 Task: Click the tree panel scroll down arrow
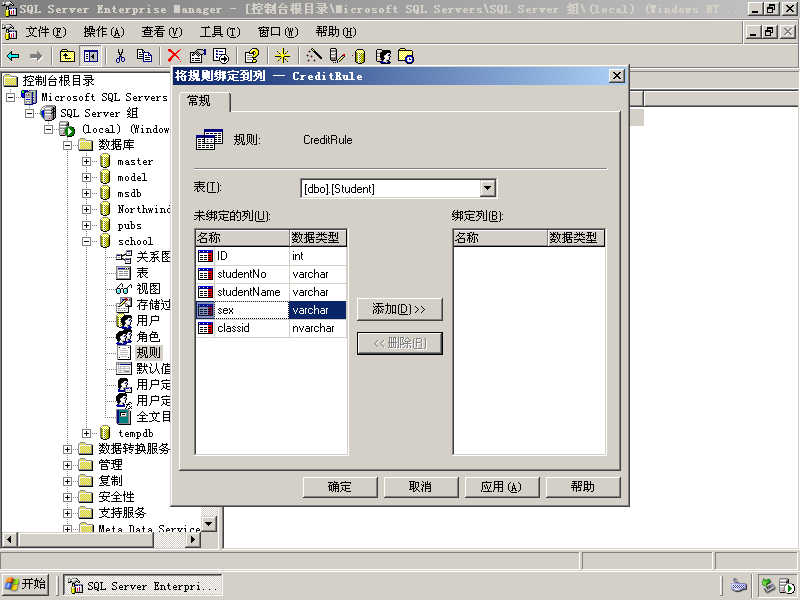pos(209,524)
